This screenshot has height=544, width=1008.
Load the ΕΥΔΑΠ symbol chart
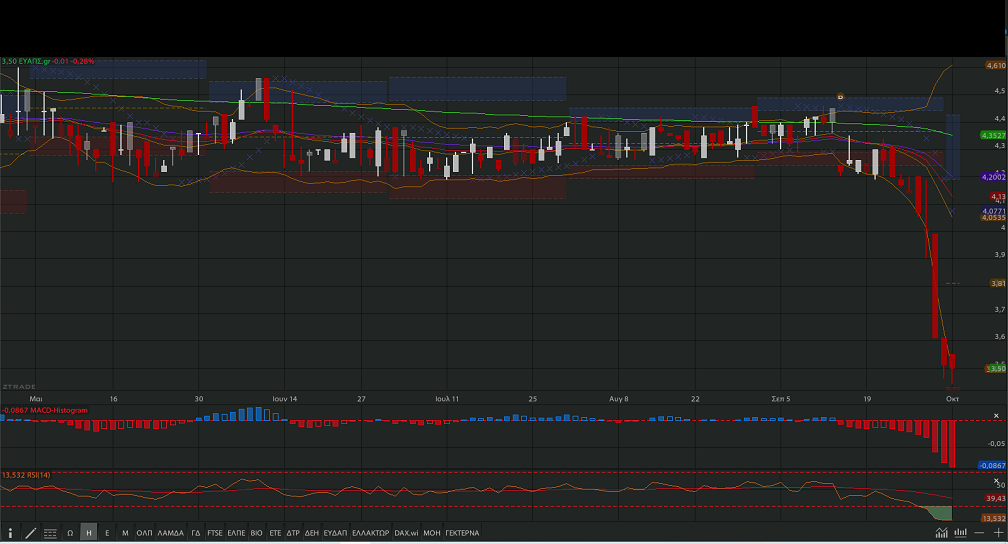pos(335,533)
